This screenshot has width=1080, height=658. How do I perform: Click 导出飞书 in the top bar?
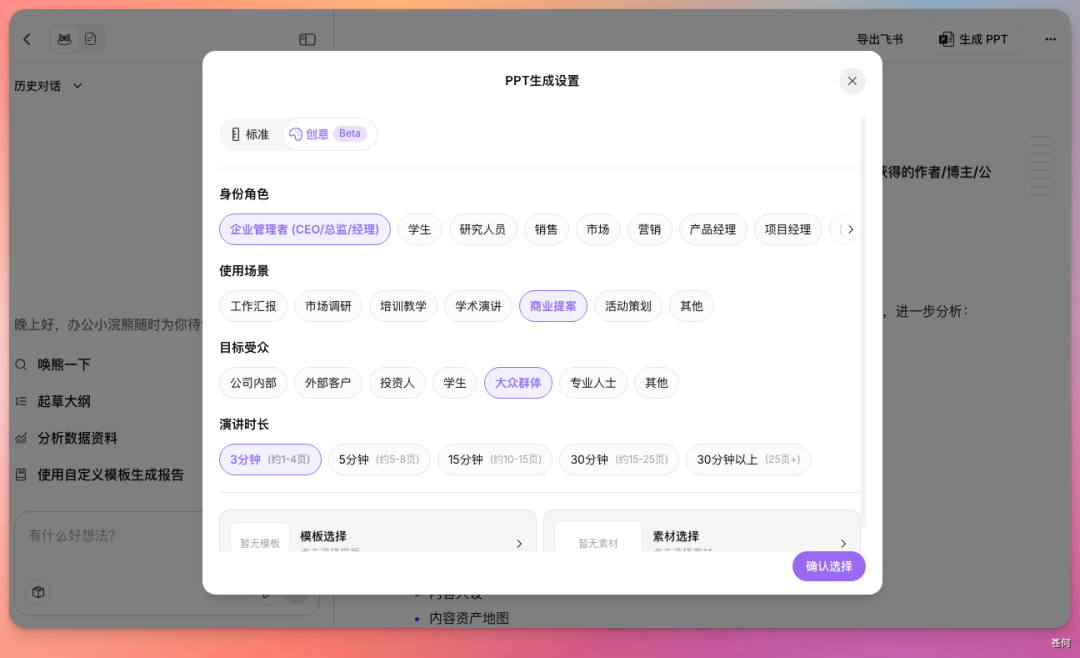880,39
